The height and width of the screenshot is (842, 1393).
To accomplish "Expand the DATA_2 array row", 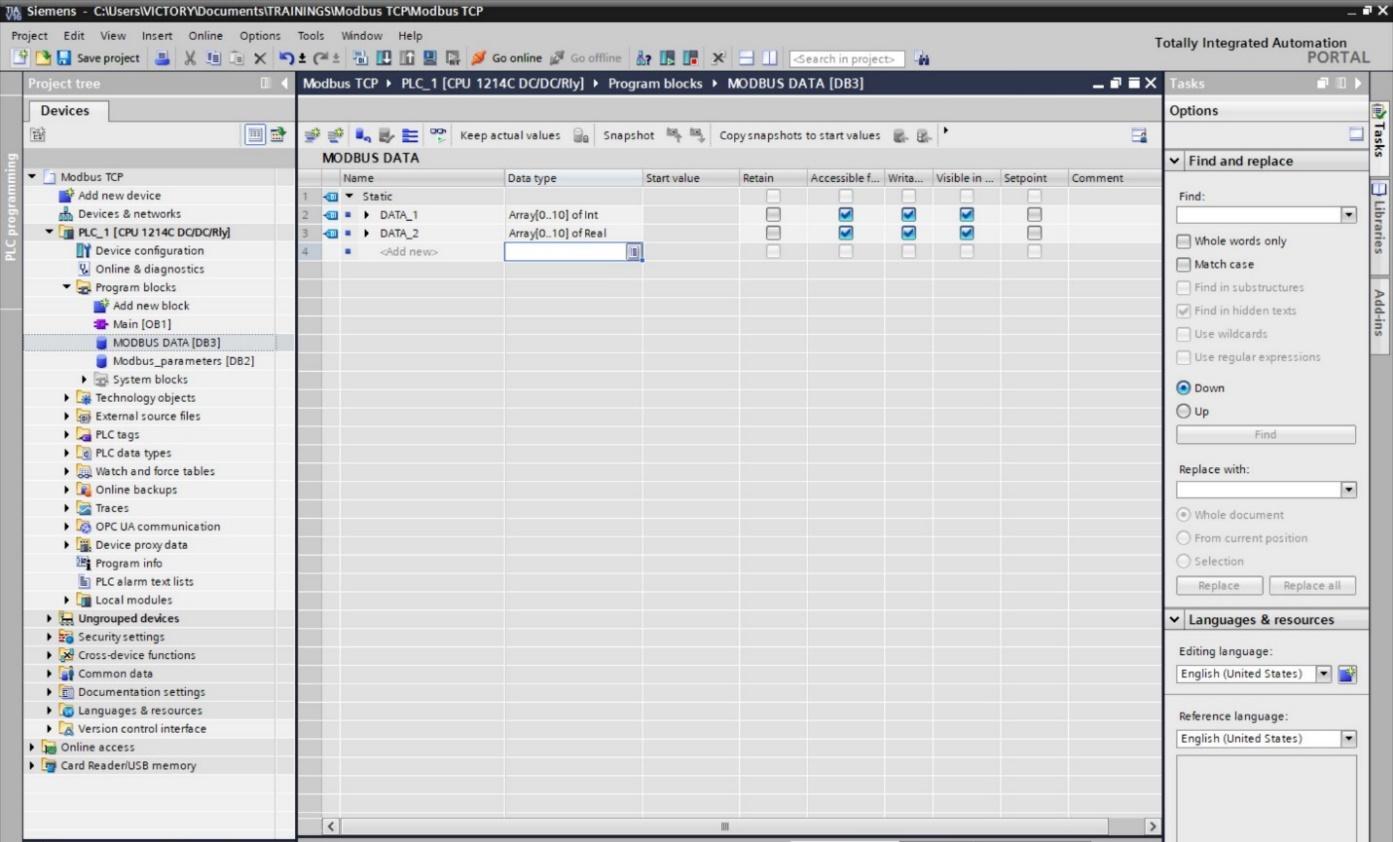I will 367,233.
